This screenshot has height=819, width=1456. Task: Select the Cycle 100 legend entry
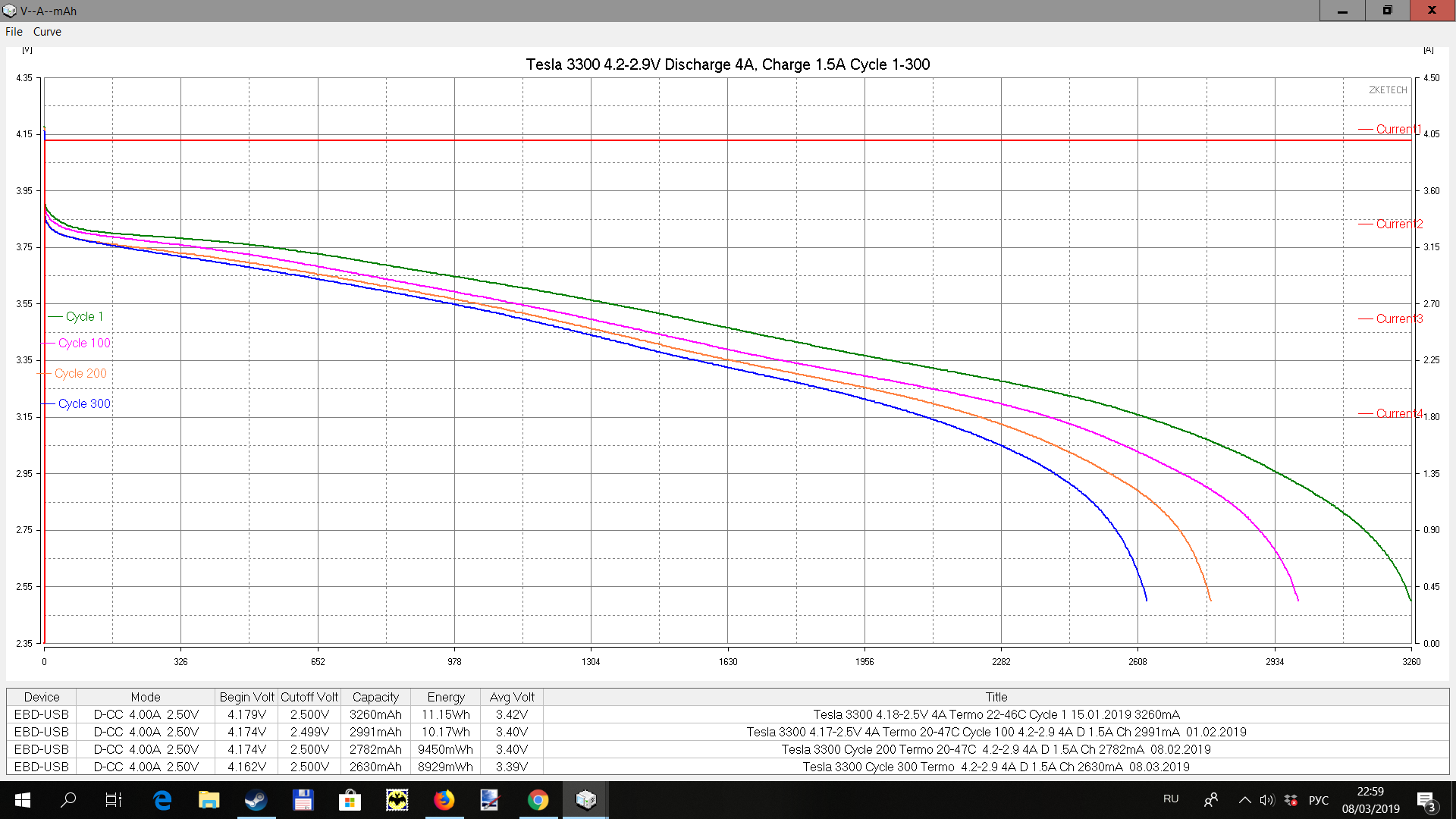(x=84, y=343)
